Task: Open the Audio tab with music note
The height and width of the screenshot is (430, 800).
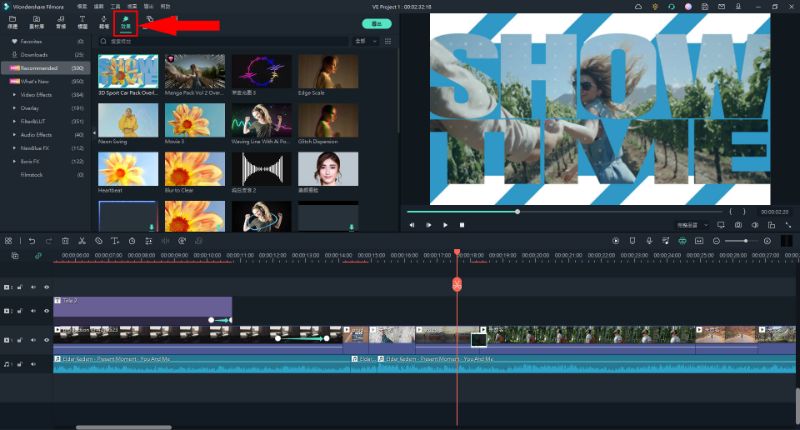Action: (61, 22)
